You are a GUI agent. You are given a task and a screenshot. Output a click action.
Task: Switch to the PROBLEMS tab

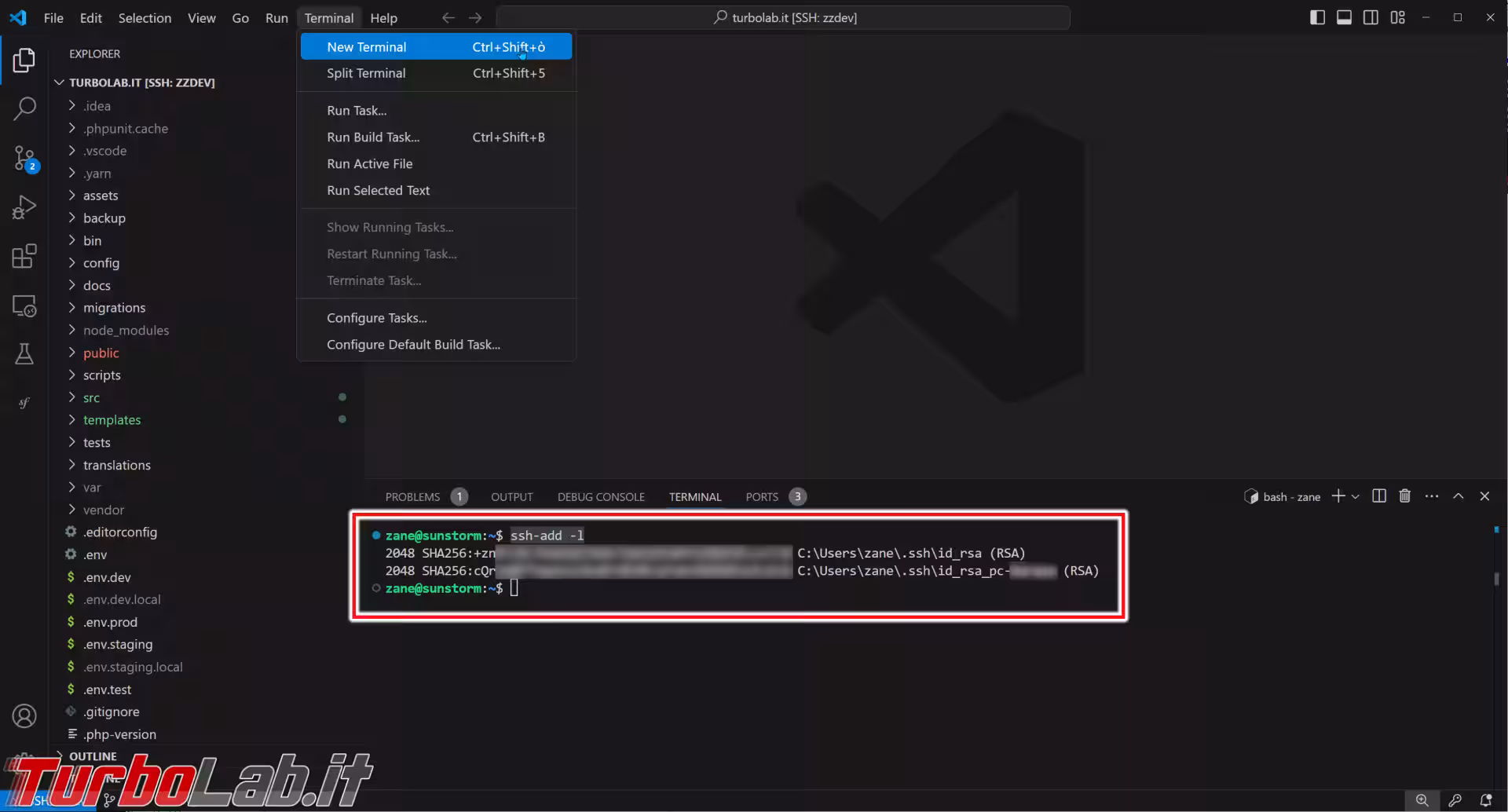(412, 497)
